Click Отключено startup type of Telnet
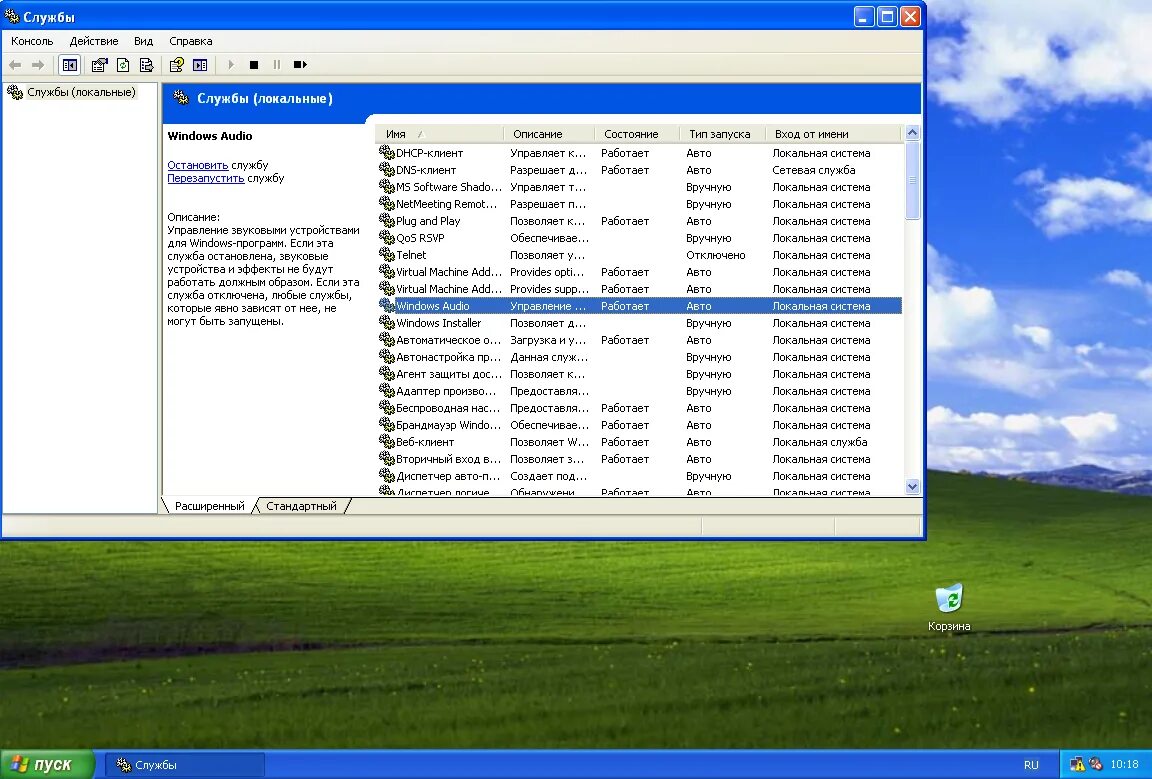 pyautogui.click(x=716, y=255)
